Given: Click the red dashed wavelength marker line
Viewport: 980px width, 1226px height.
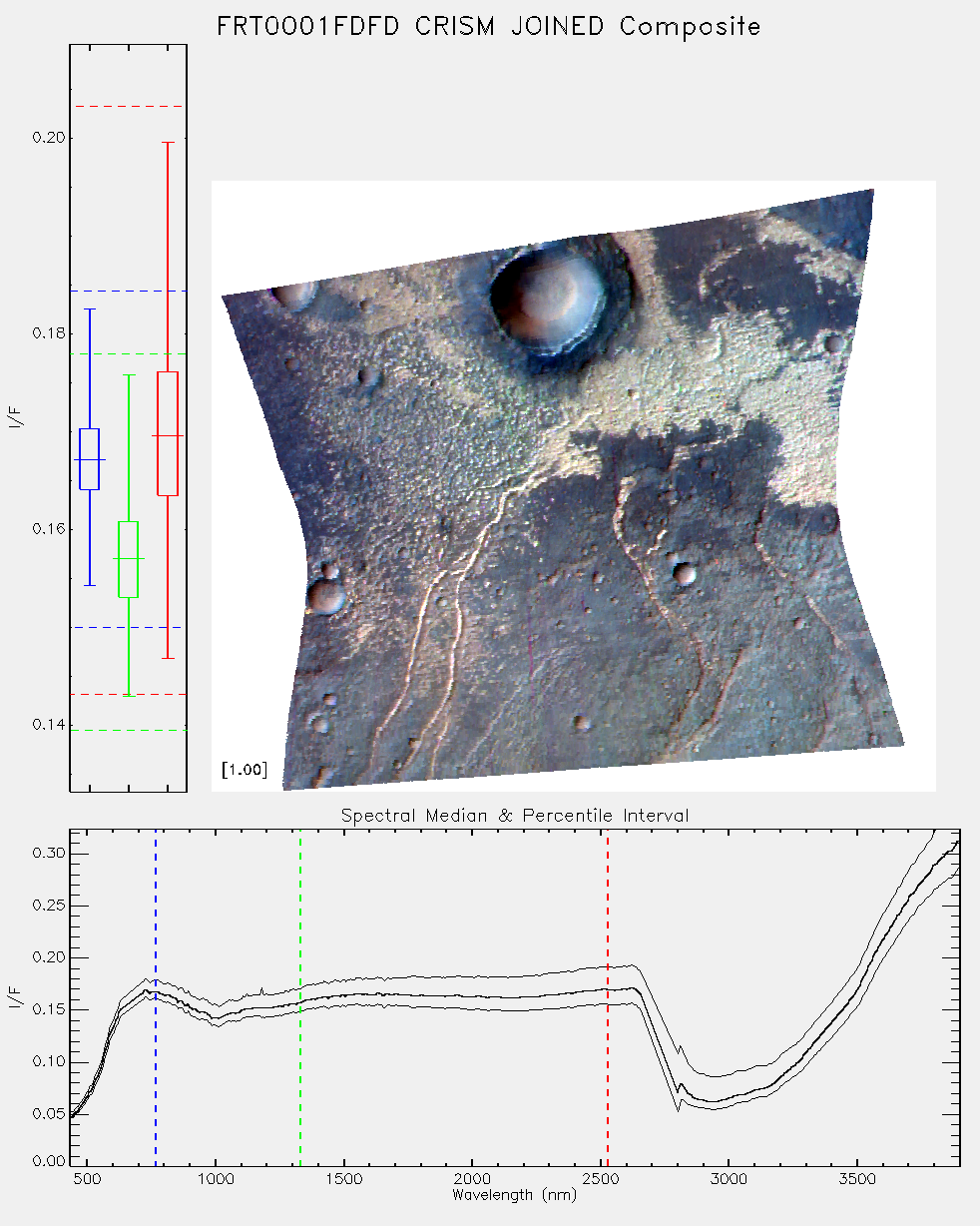Looking at the screenshot, I should (x=608, y=996).
